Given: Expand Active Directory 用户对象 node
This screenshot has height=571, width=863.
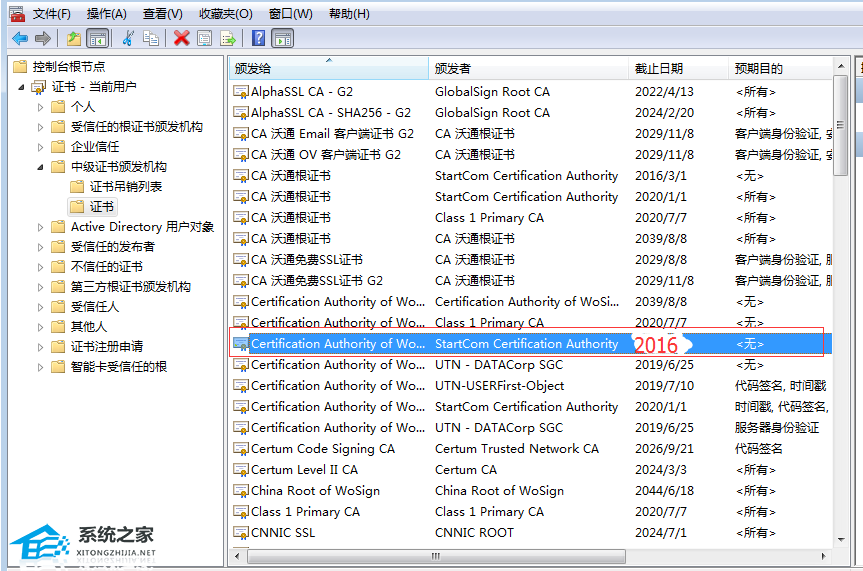Looking at the screenshot, I should click(x=40, y=227).
